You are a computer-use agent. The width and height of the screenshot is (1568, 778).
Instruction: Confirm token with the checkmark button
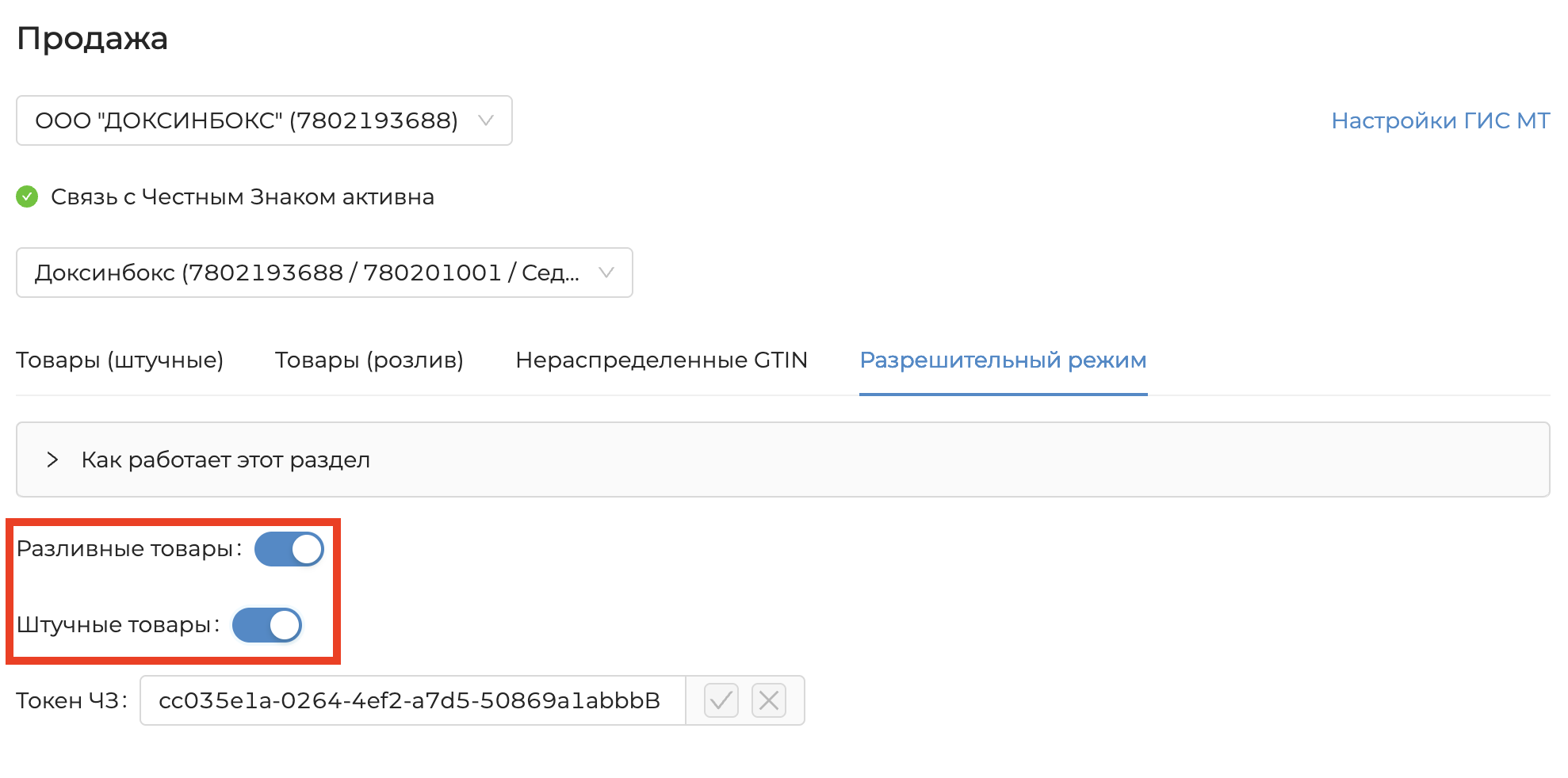point(721,700)
